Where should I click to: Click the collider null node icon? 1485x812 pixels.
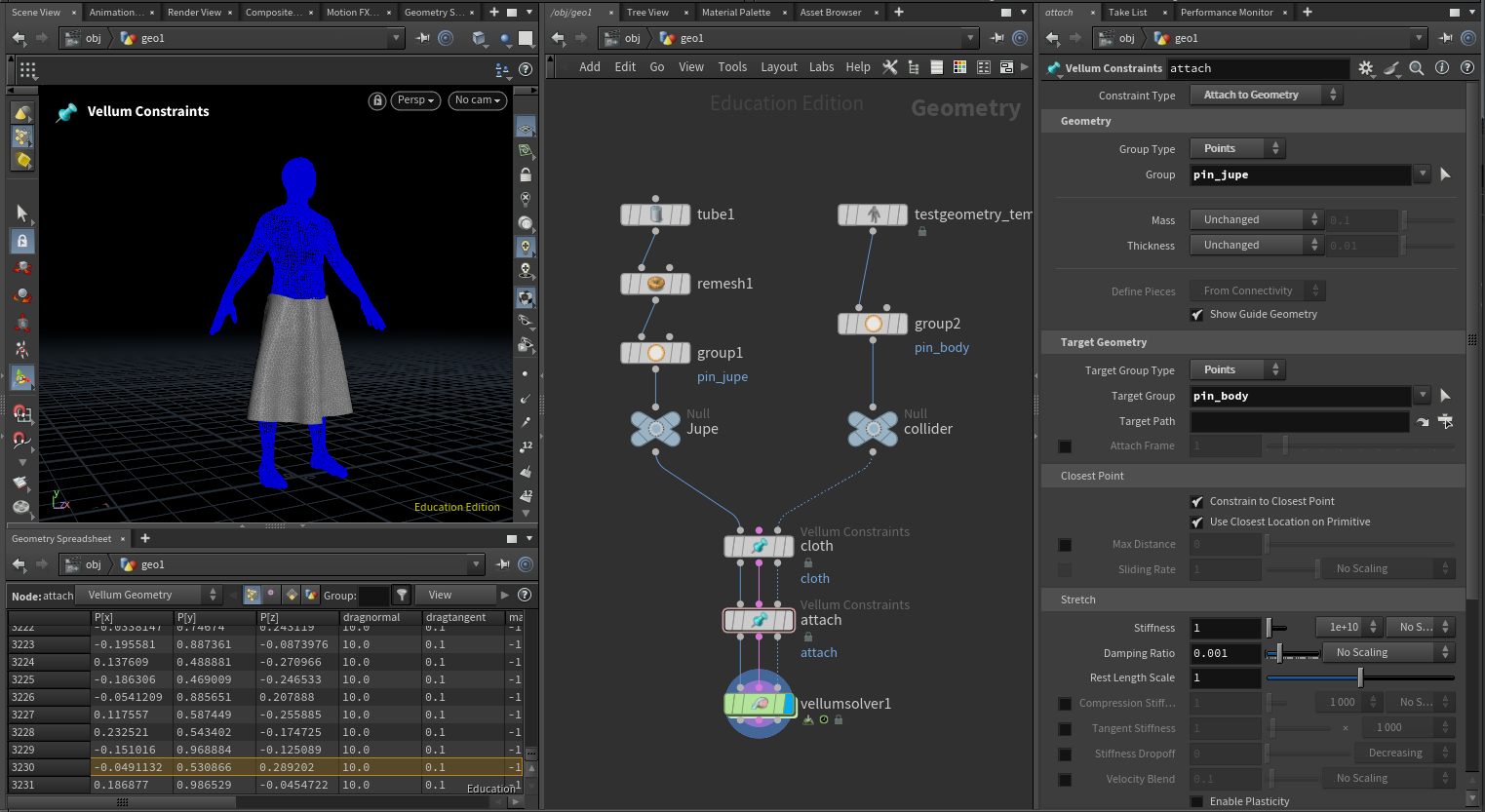tap(873, 429)
